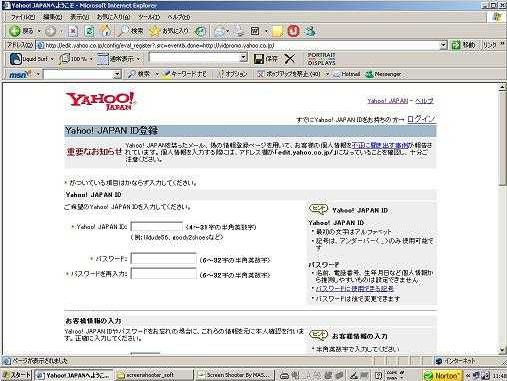The image size is (507, 381).
Task: Click the Yahoo! JAPAN ID input field
Action: 157,226
